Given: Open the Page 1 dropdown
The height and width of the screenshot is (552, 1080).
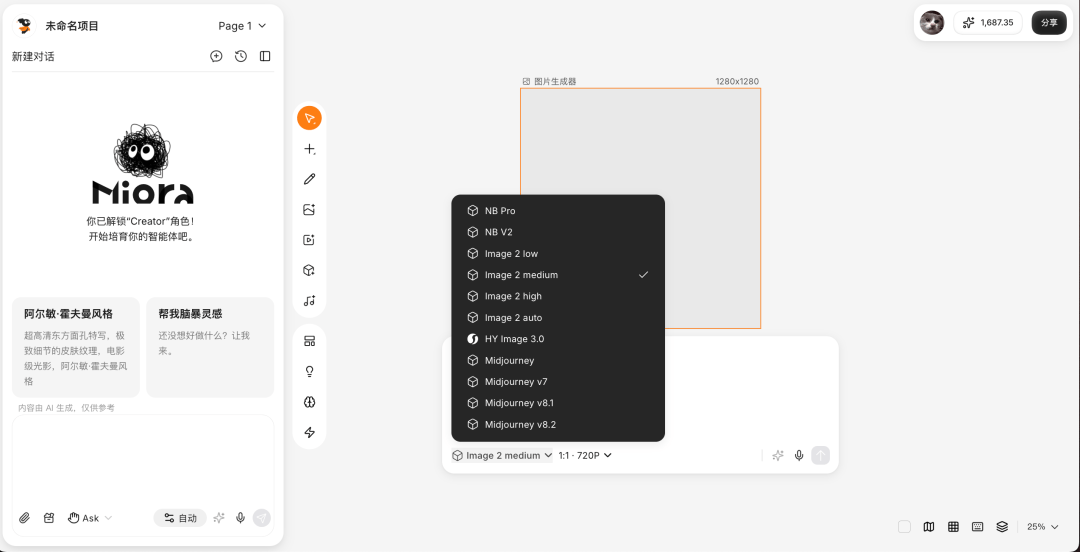Looking at the screenshot, I should point(242,26).
